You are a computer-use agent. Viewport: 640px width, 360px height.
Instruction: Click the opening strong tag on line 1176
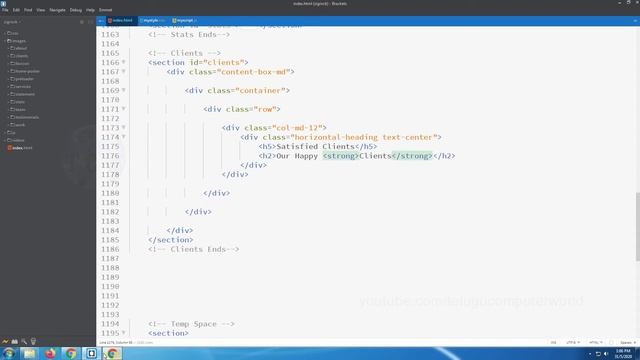341,156
